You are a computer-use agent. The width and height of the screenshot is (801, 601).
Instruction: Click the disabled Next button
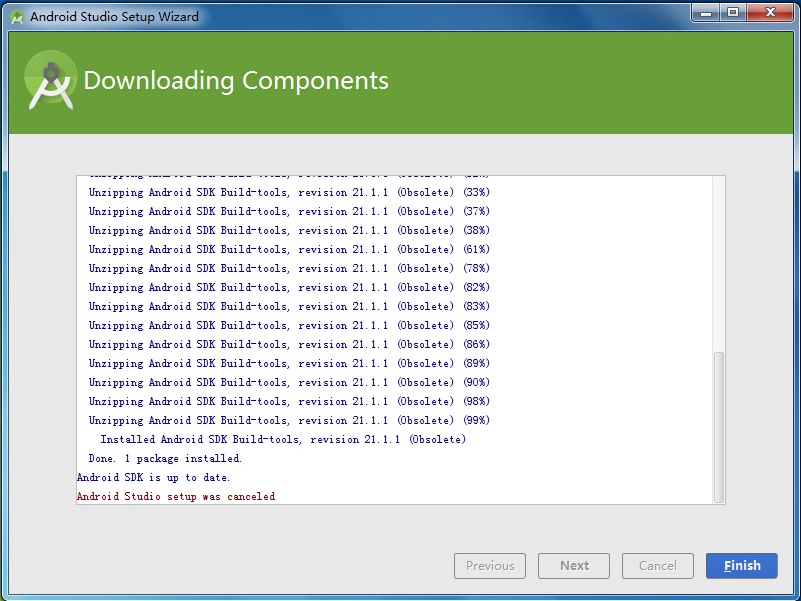tap(574, 566)
